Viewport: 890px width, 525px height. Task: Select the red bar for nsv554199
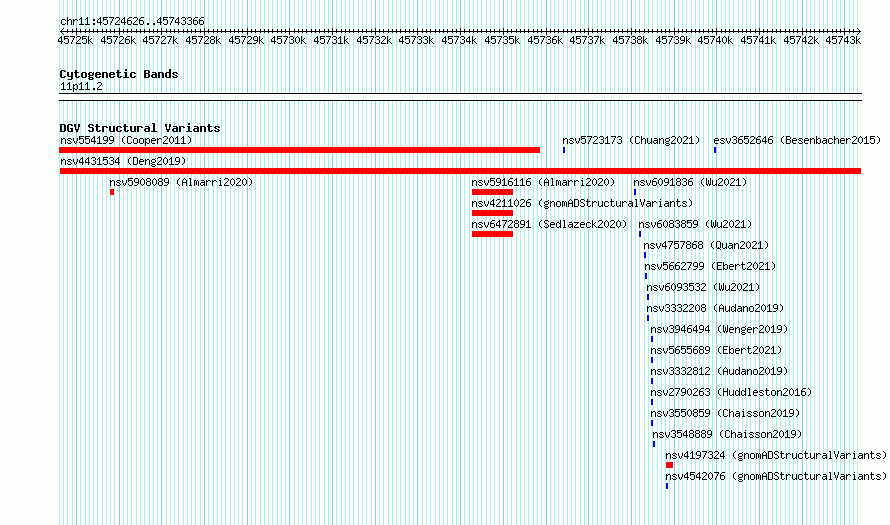point(300,150)
